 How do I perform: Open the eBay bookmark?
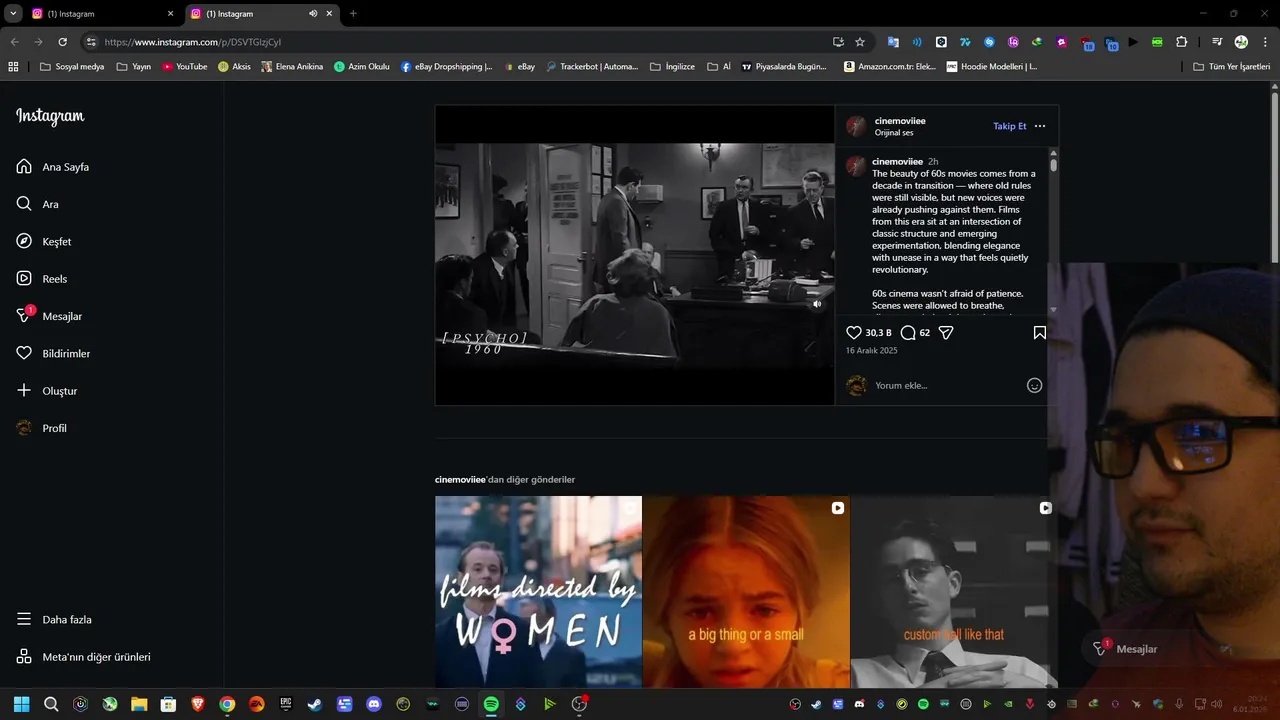(519, 67)
